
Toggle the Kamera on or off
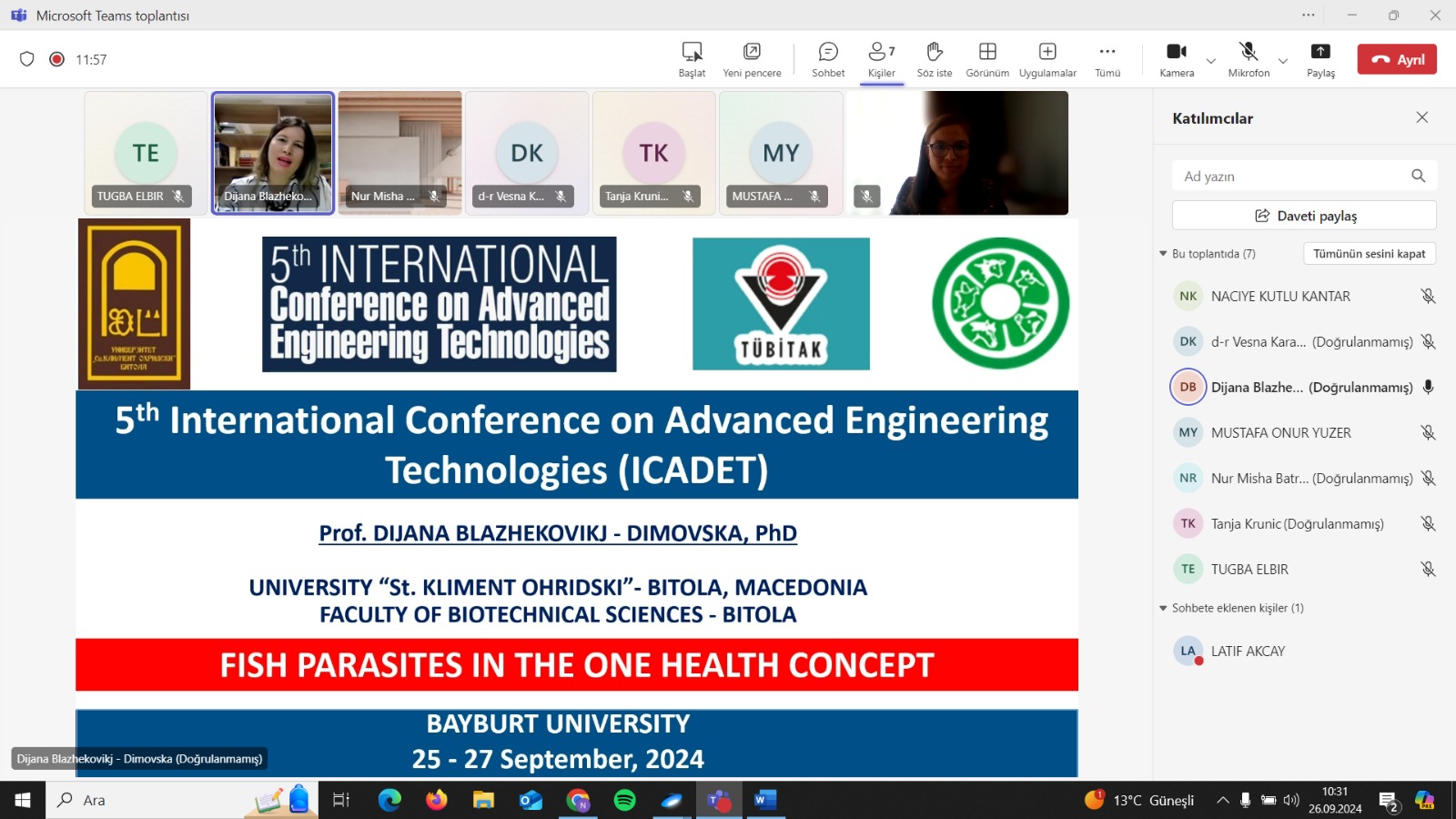(1176, 59)
